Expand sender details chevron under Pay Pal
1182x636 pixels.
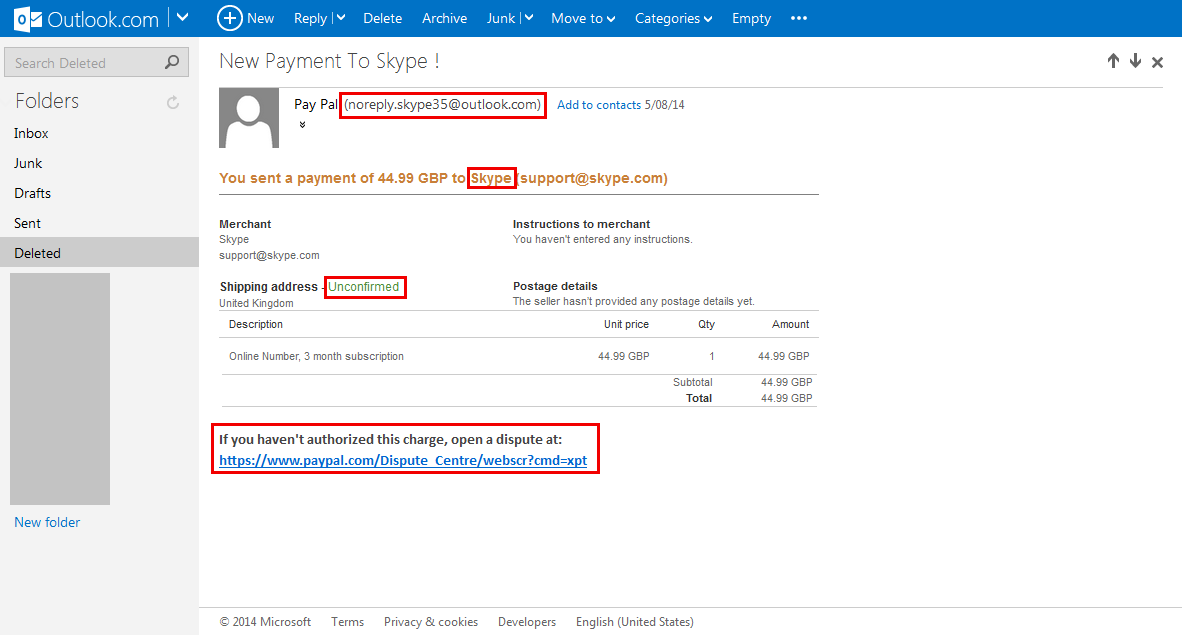tap(302, 125)
